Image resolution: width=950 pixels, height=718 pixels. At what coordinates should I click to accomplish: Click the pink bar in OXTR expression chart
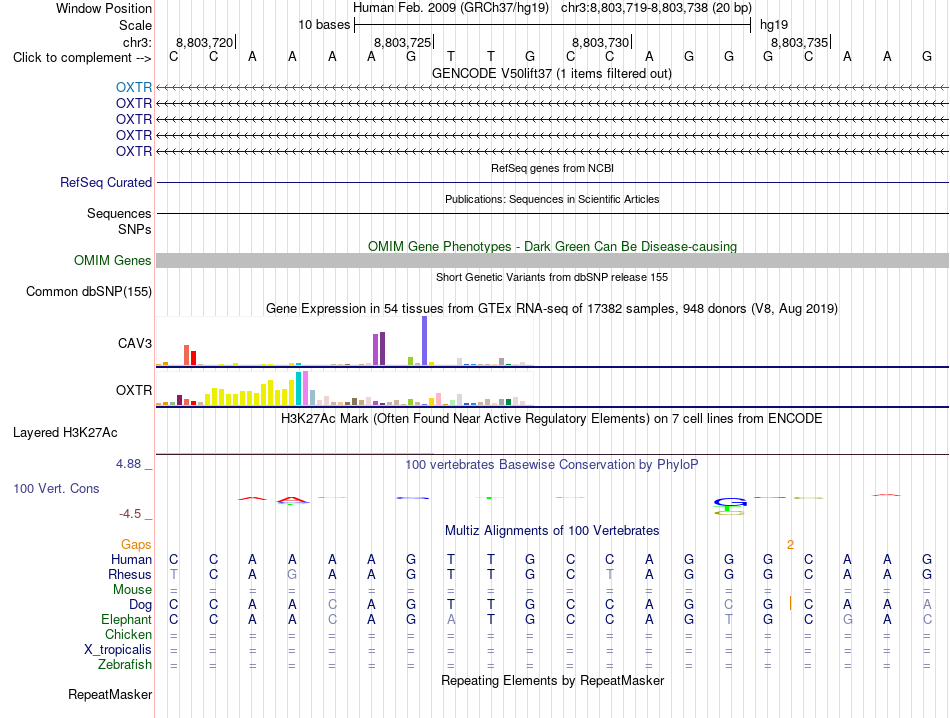coord(305,388)
